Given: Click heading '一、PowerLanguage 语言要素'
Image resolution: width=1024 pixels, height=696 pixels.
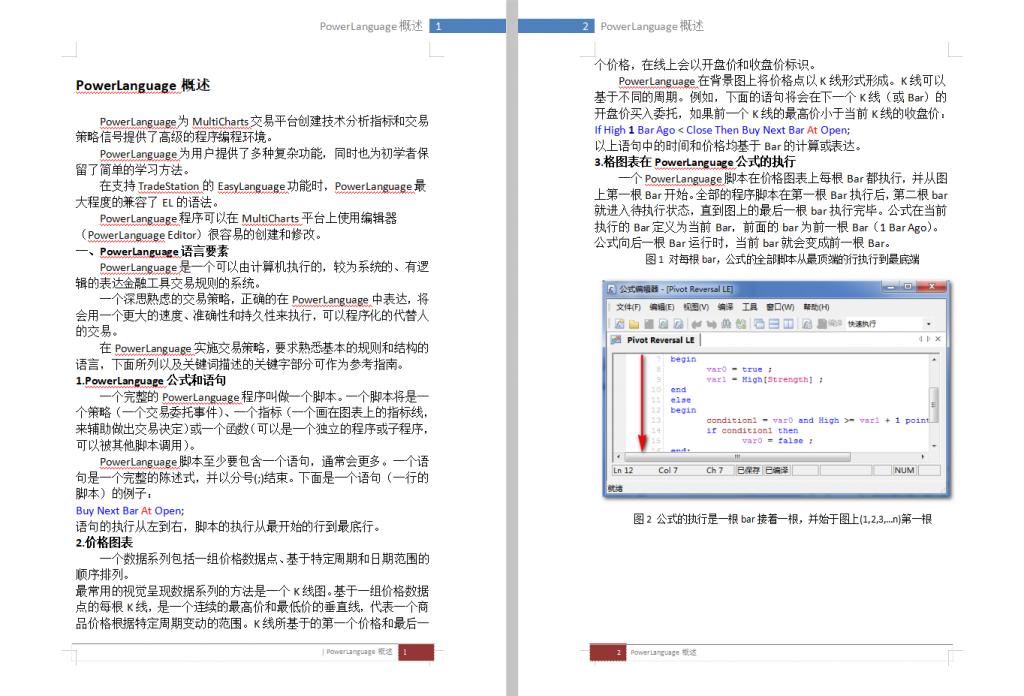Looking at the screenshot, I should pos(152,251).
